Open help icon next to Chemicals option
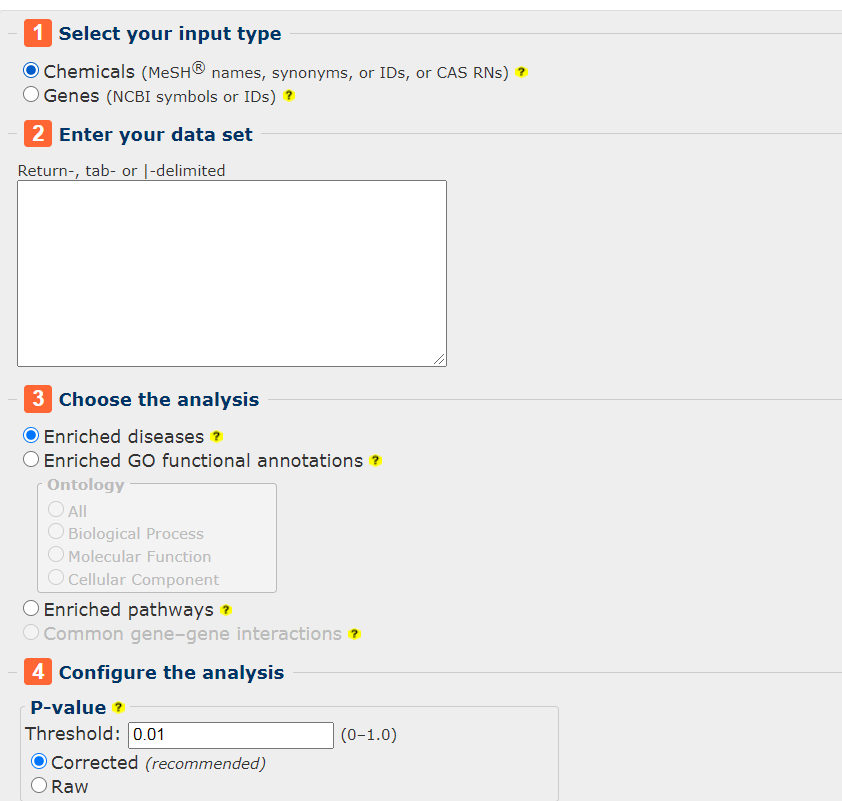842x801 pixels. [521, 72]
